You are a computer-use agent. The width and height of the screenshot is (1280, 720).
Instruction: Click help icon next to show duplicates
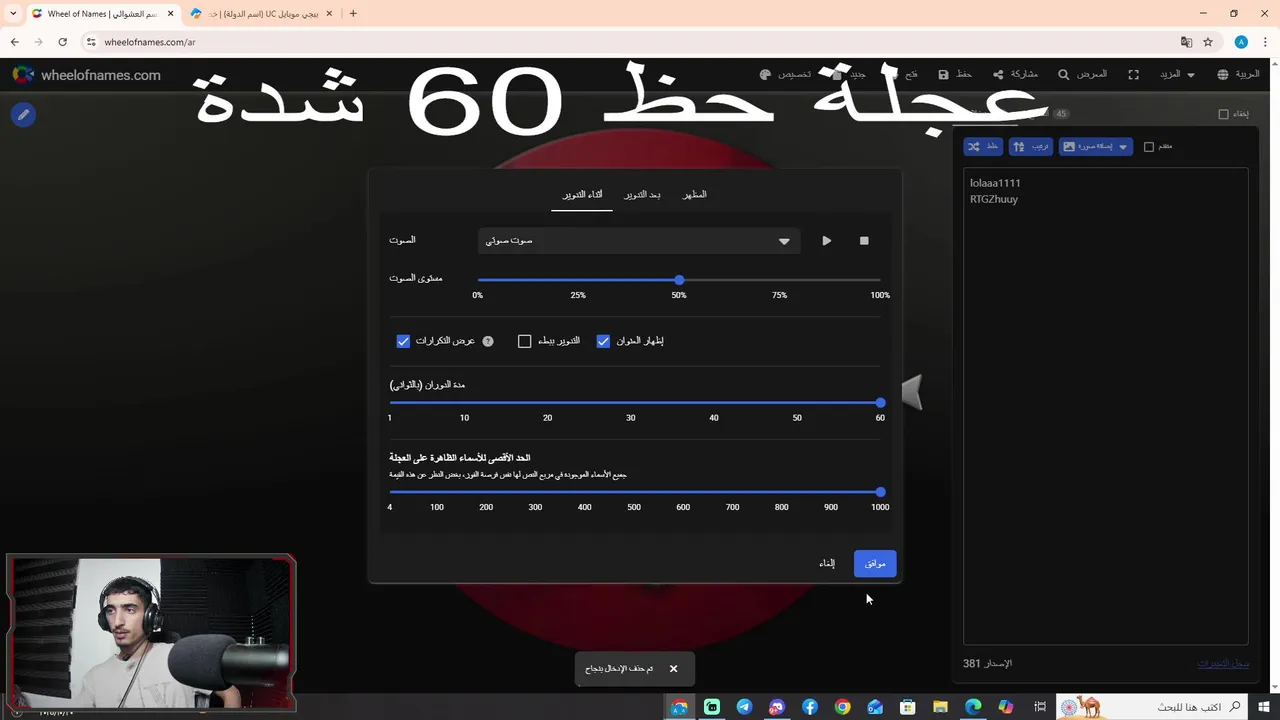(x=488, y=341)
